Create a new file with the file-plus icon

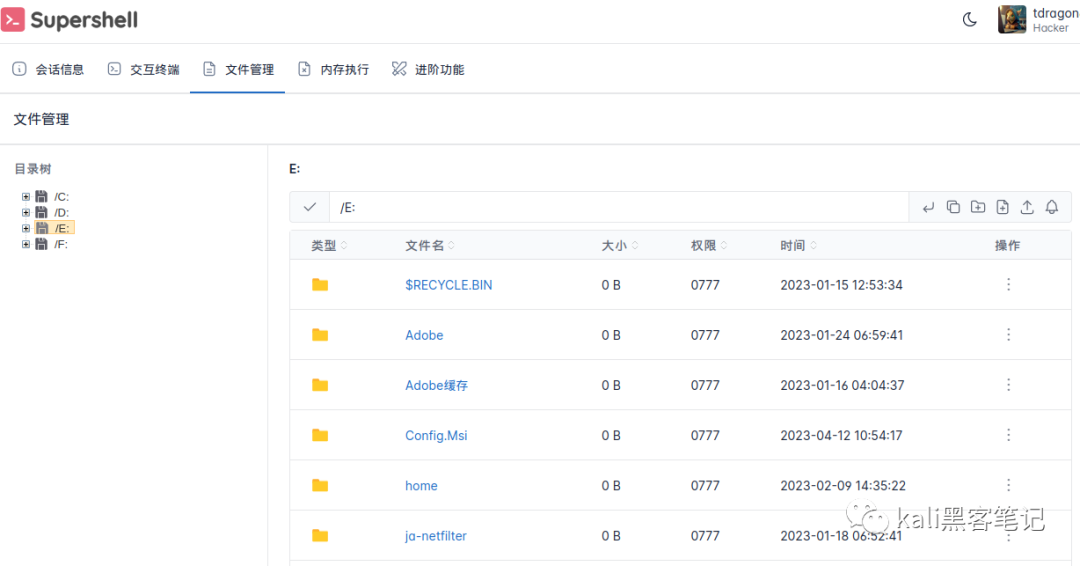point(1002,207)
